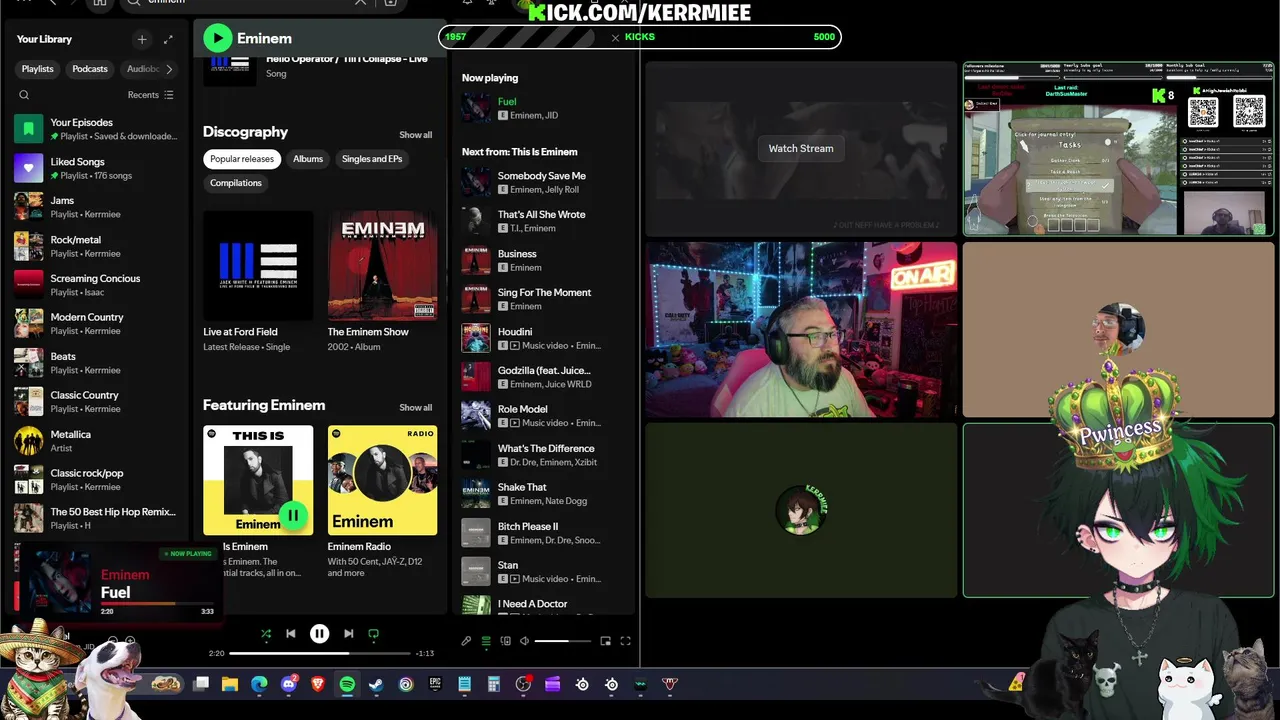The height and width of the screenshot is (720, 1280).
Task: Click the plus icon in Your Library
Action: 142,39
